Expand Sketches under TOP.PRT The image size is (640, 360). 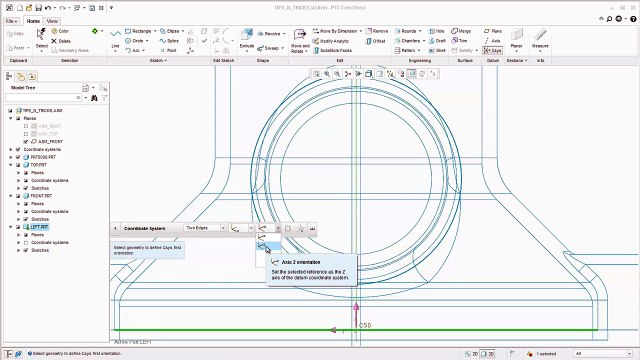(x=18, y=188)
